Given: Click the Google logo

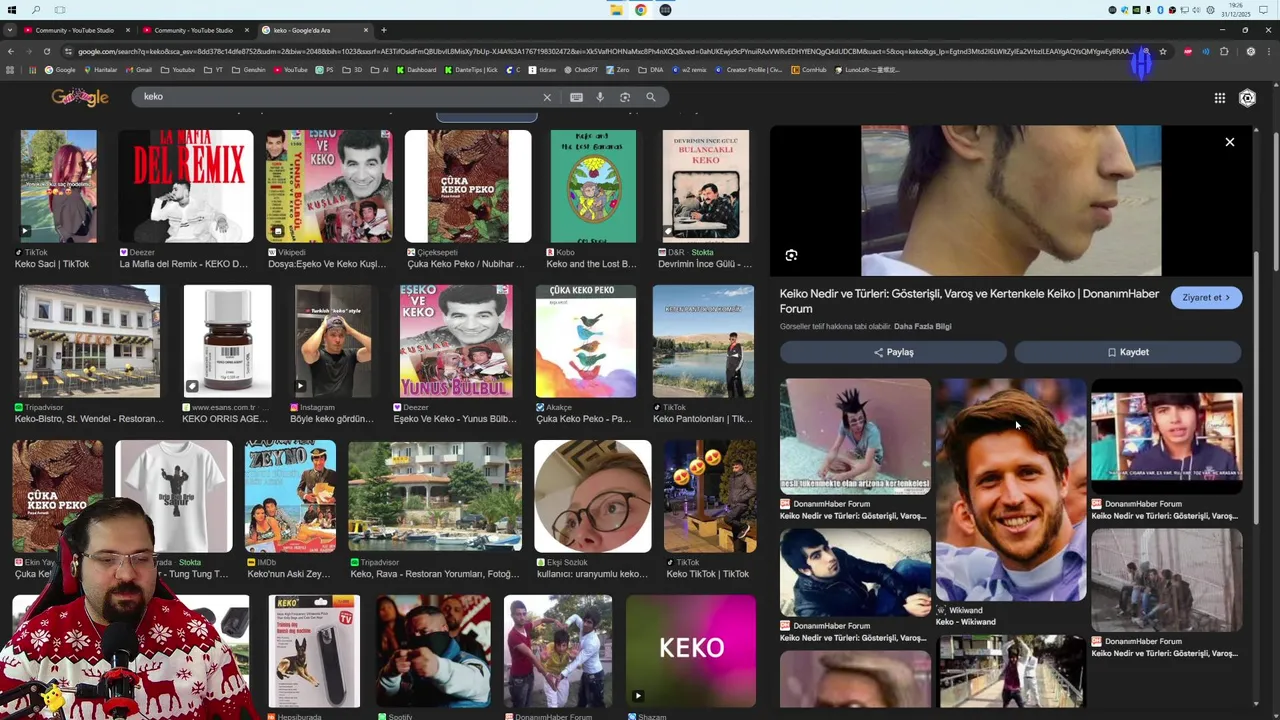Looking at the screenshot, I should point(80,97).
